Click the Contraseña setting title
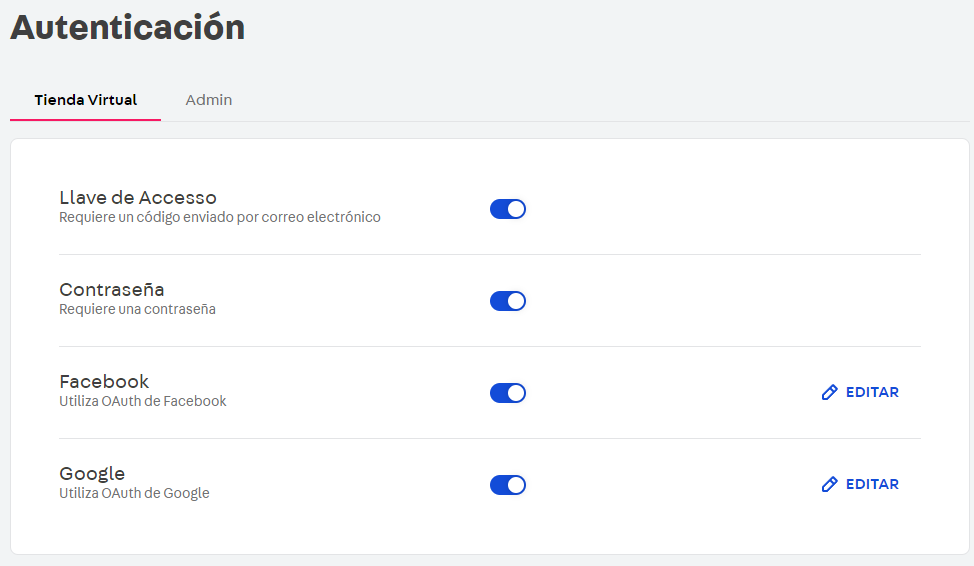This screenshot has height=566, width=974. 111,289
